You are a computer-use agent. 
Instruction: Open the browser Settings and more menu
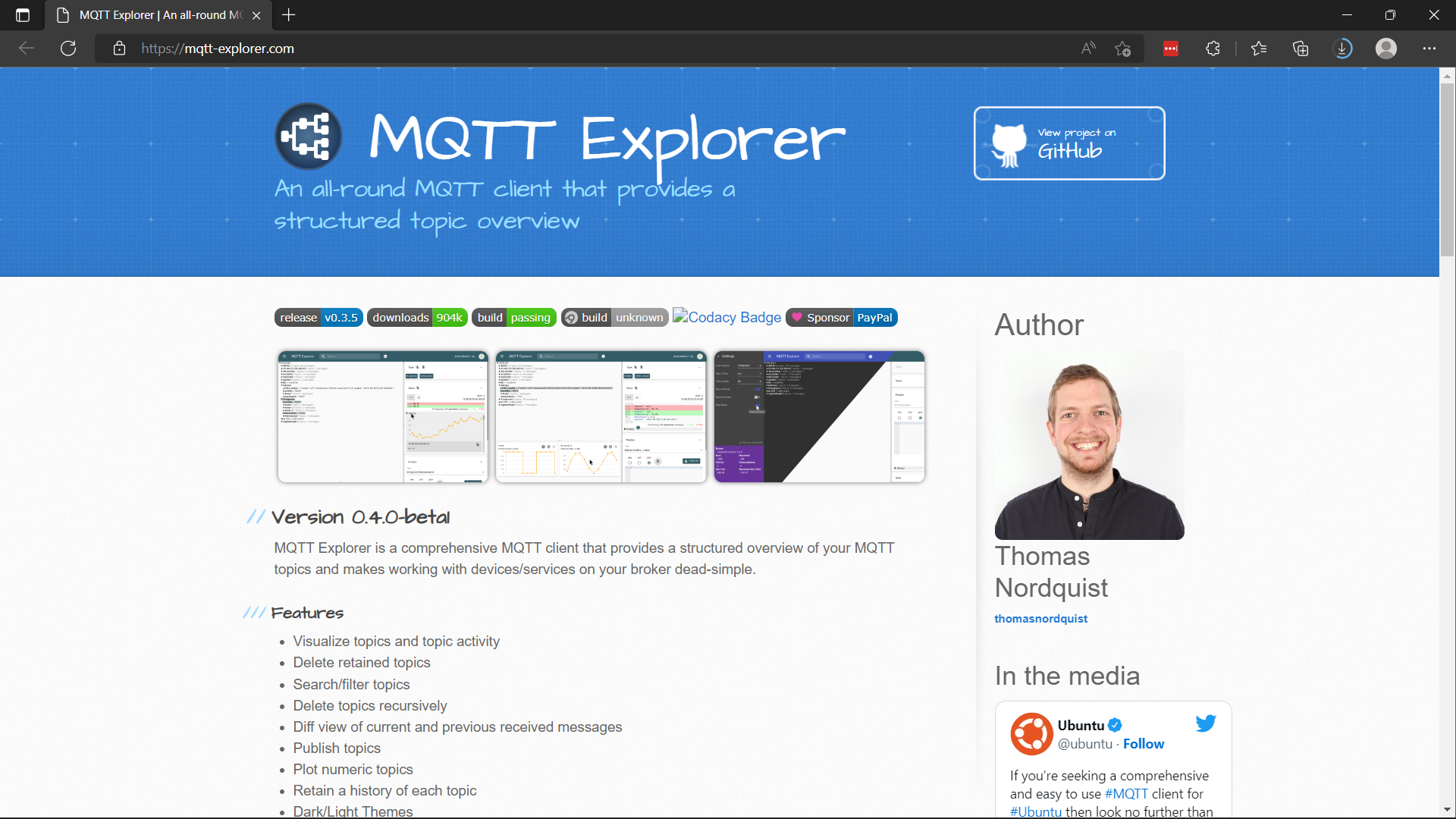point(1429,49)
